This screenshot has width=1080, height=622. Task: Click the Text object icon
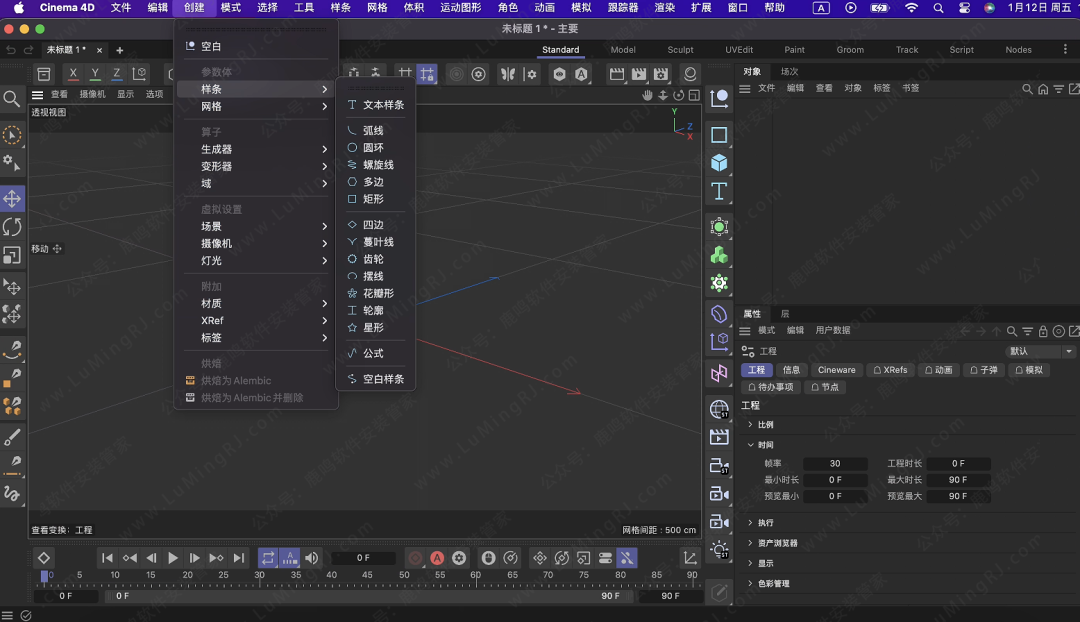[719, 191]
